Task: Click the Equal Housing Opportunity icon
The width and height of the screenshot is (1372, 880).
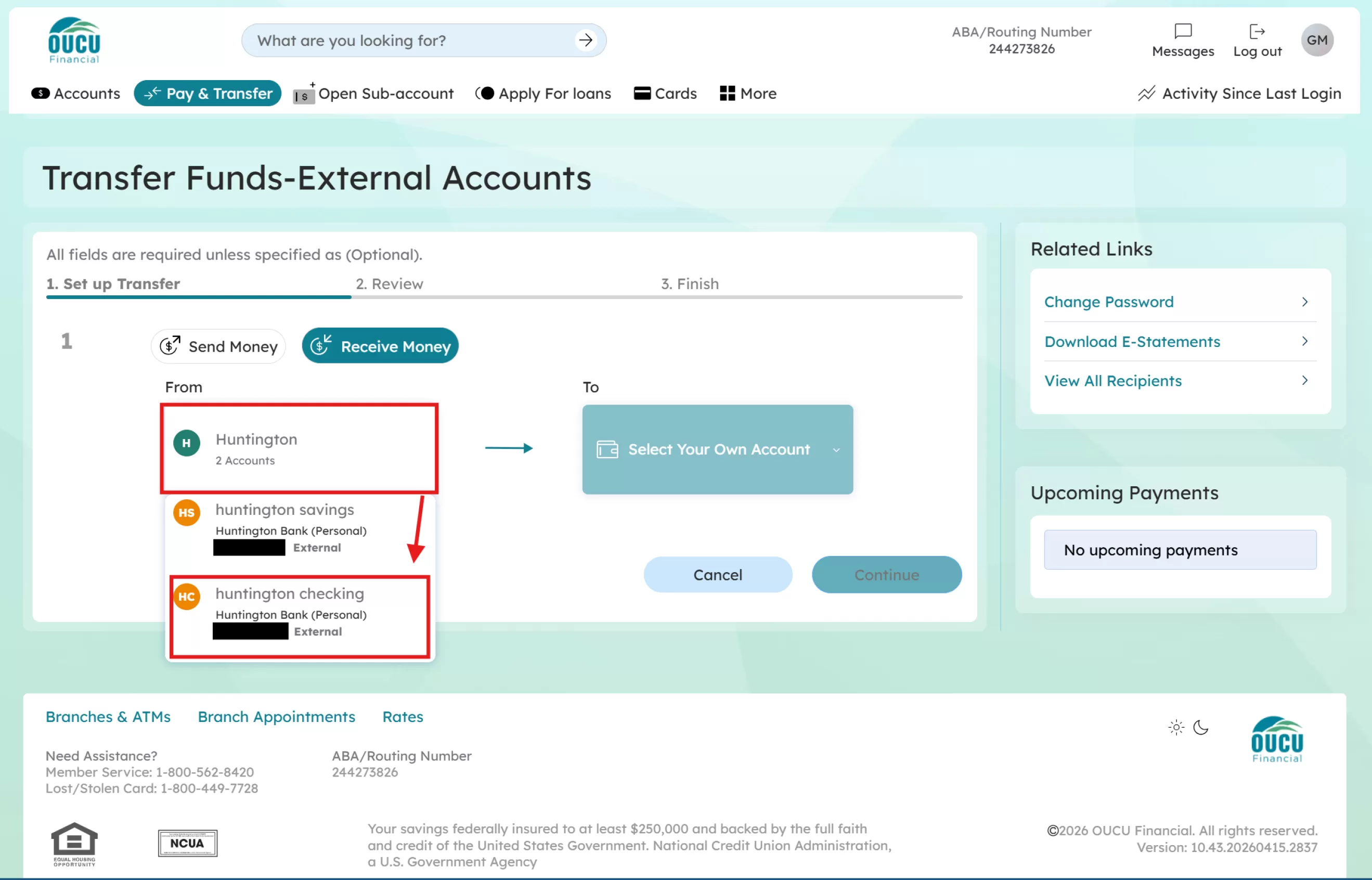Action: 74,844
